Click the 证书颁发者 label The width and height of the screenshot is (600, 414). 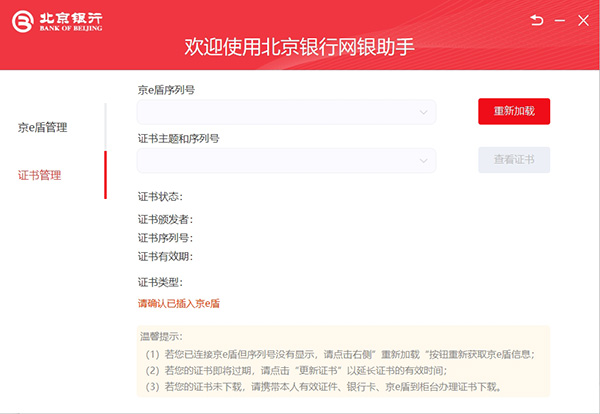[165, 219]
